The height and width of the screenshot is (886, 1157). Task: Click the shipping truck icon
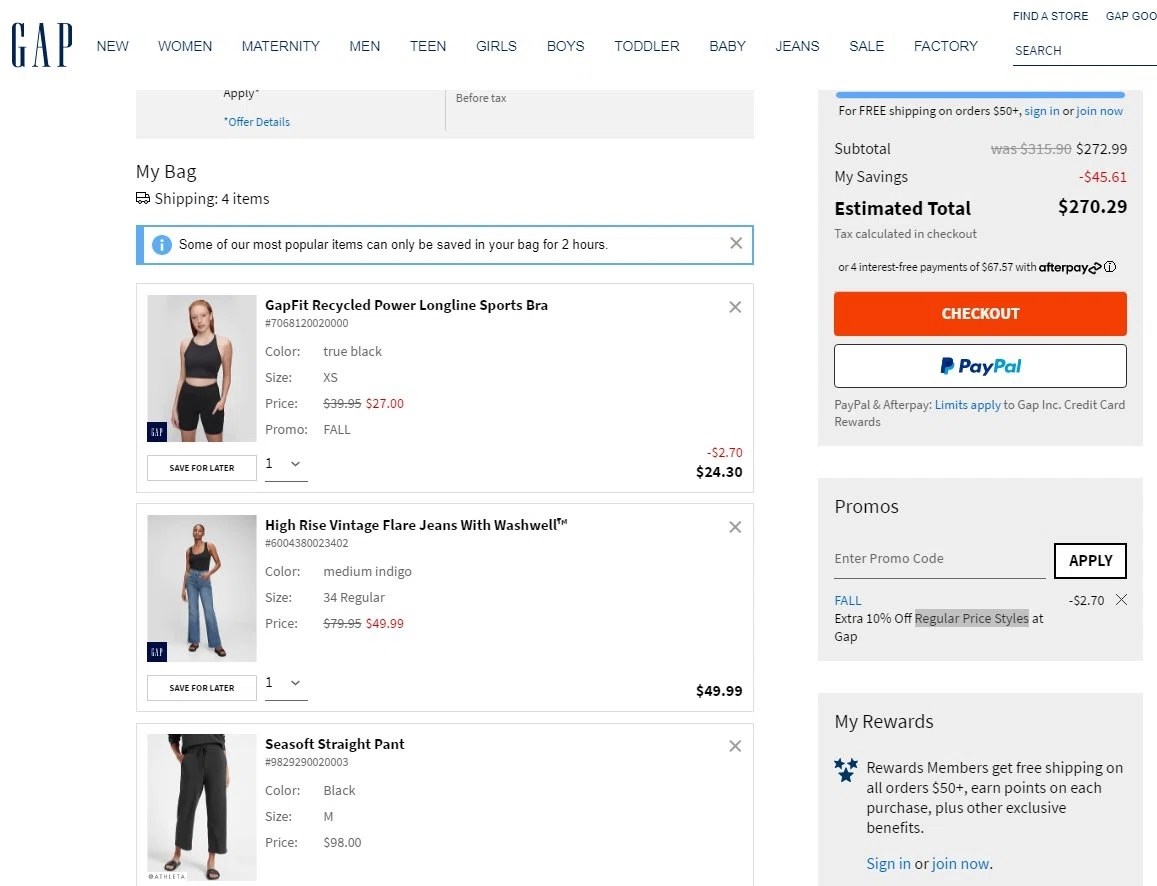(143, 198)
